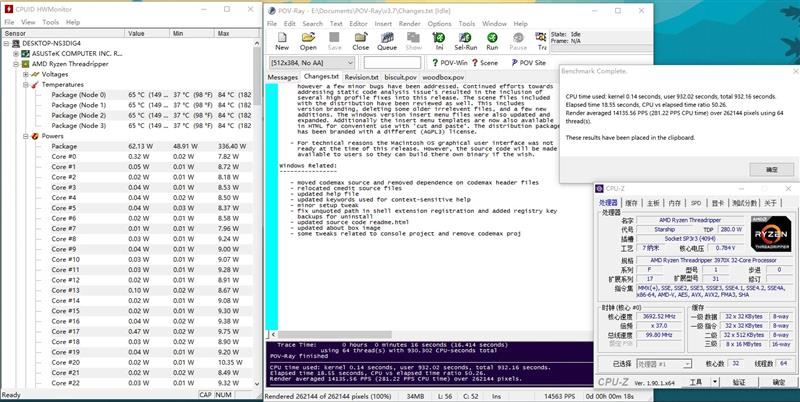Viewport: 800px width, 402px height.
Task: Click the grayed Pause toolbar icon
Action: pyautogui.click(x=518, y=38)
